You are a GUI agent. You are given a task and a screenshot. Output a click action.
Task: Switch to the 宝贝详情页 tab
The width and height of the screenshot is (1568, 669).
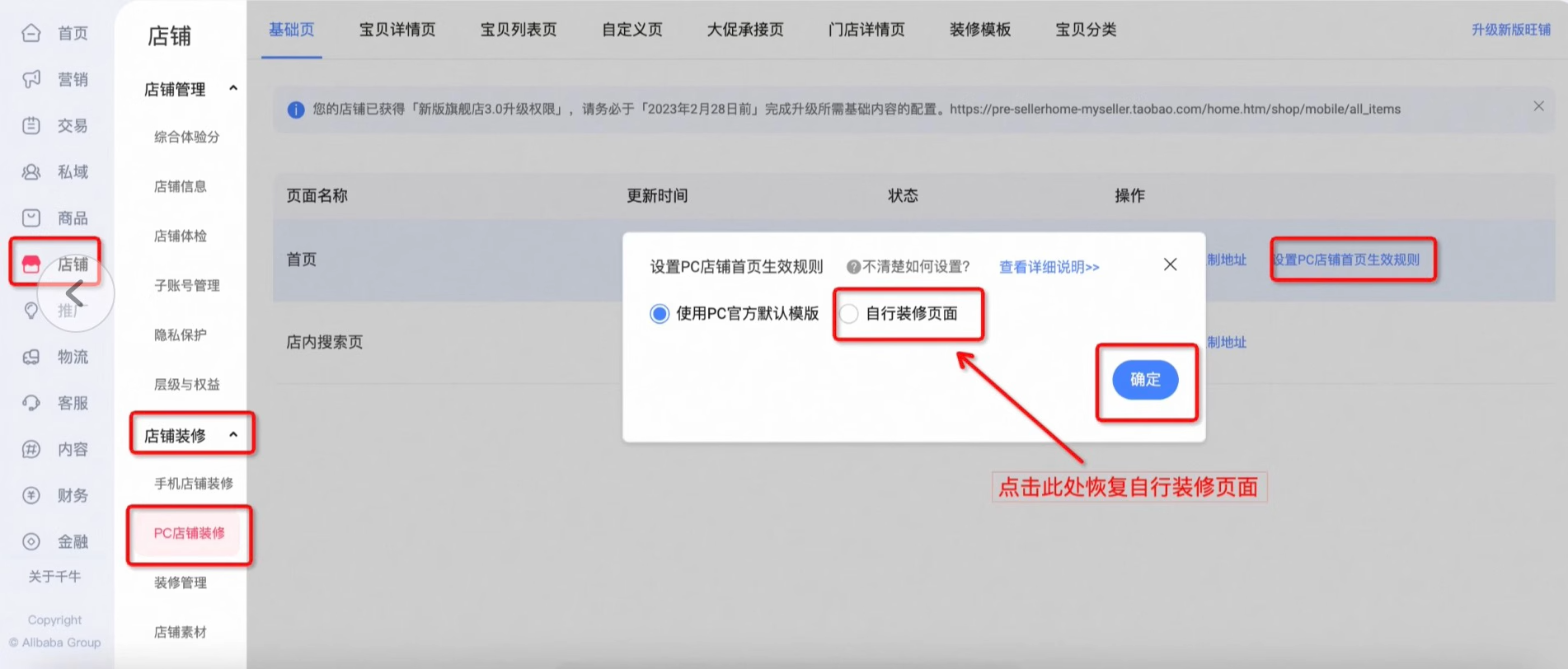tap(397, 30)
